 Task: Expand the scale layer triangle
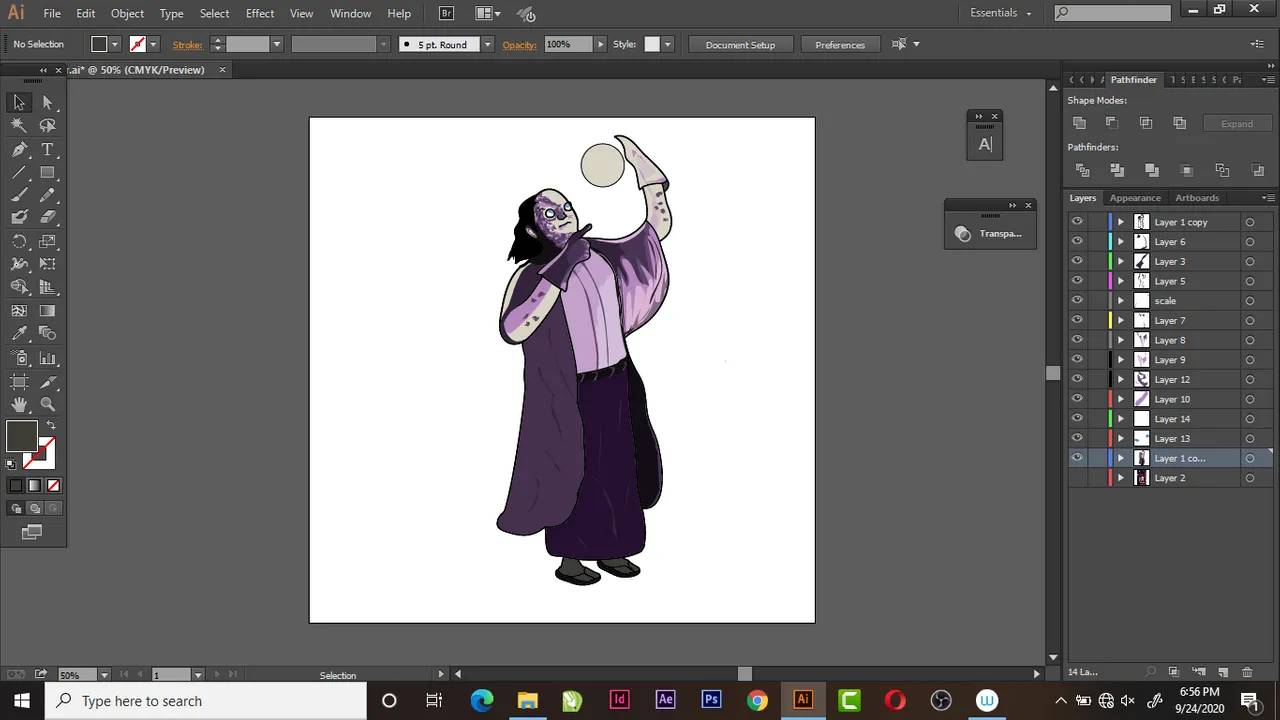[1120, 301]
